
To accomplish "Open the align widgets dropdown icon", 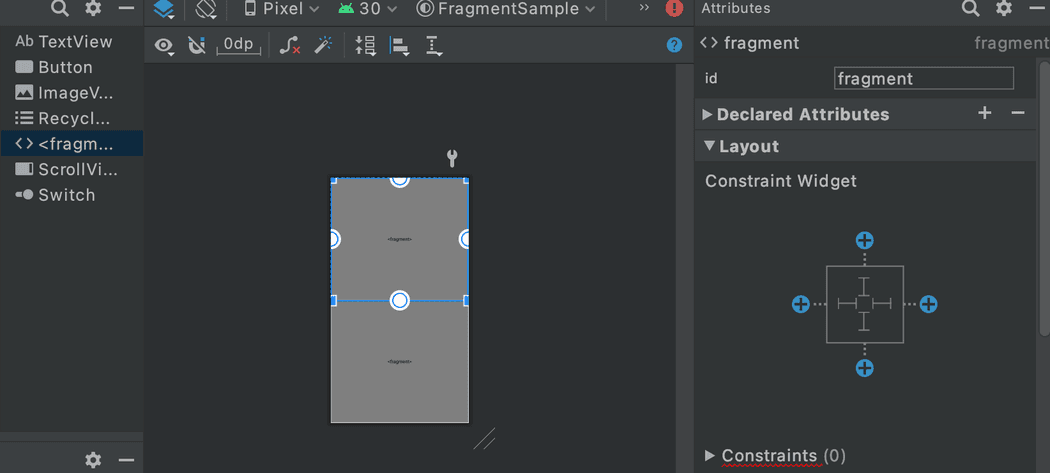I will click(400, 46).
